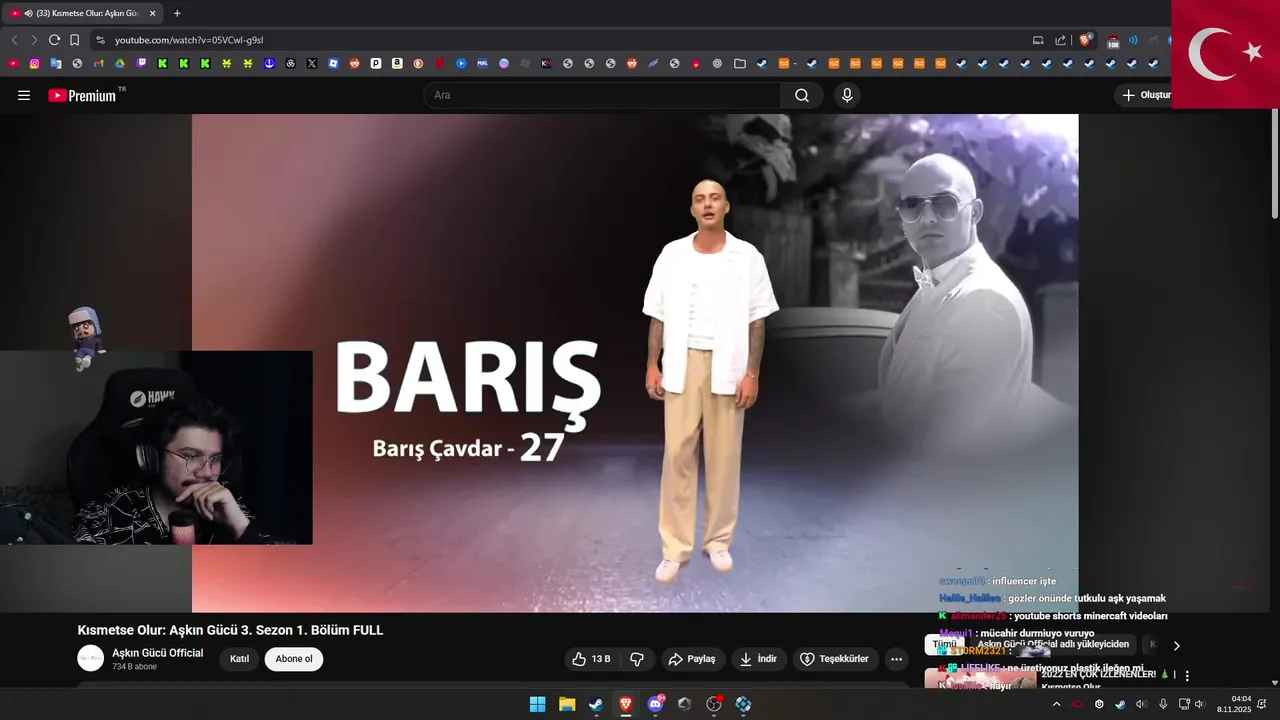Open the YouTube bookmark at bar start
Screen dimensions: 1280x720
pyautogui.click(x=13, y=63)
